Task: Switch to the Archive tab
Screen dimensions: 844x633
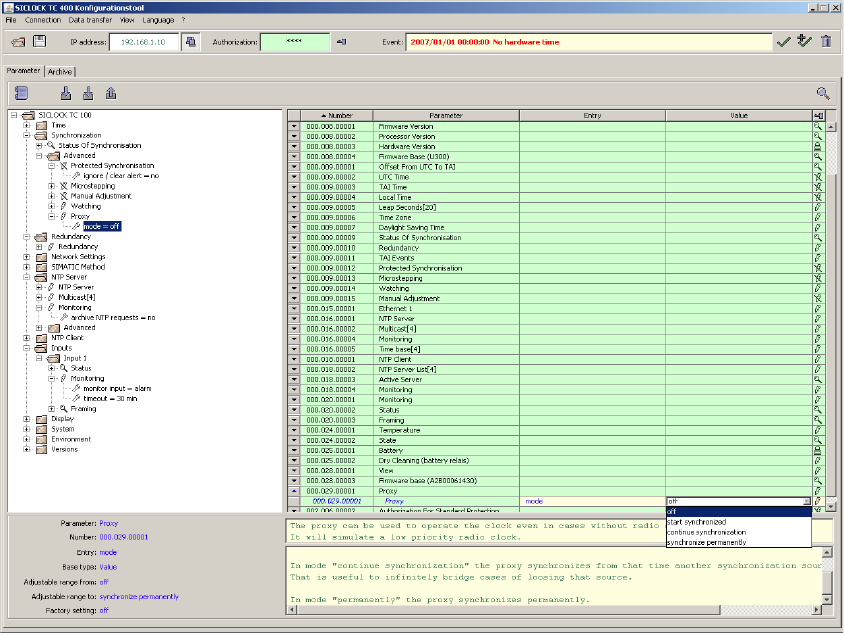Action: coord(60,71)
